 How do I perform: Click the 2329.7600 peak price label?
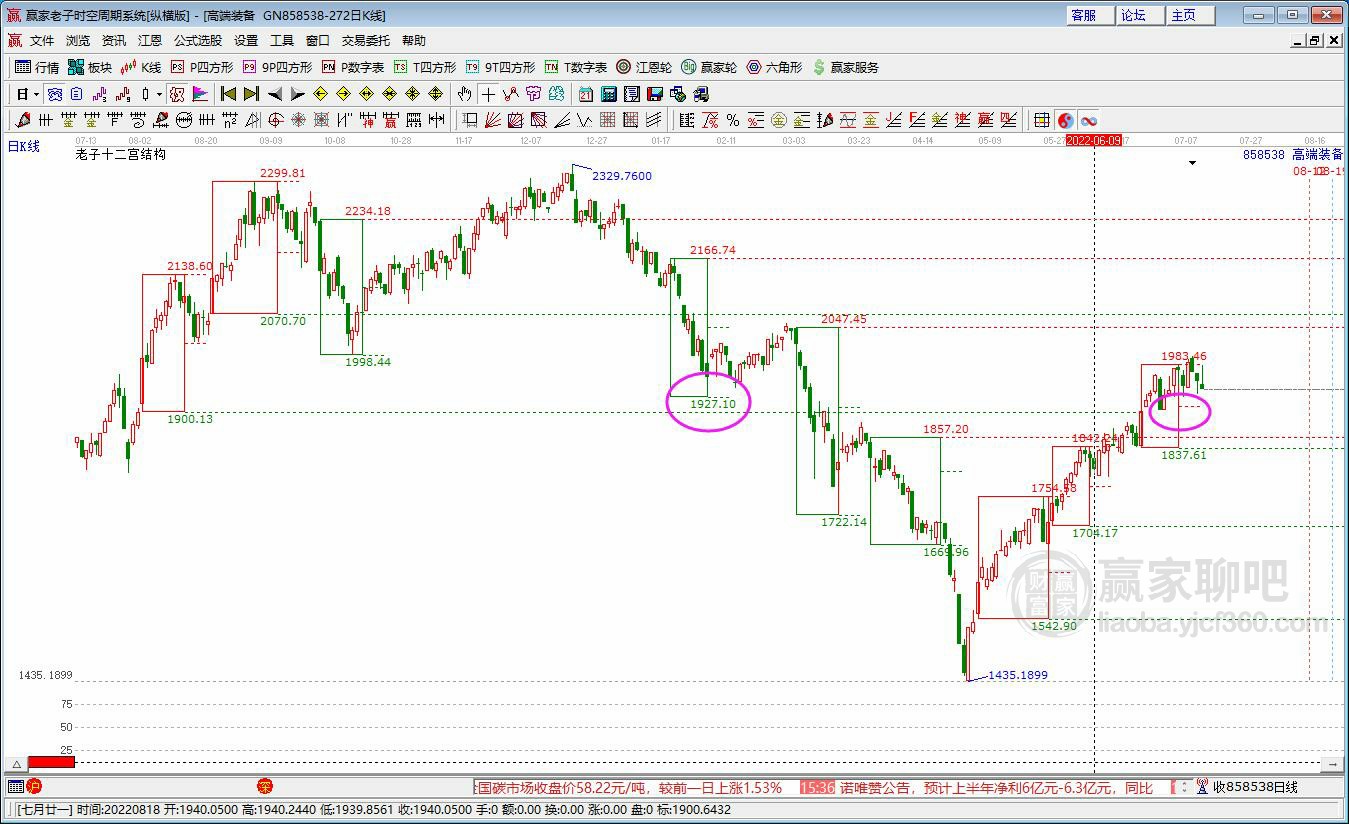(x=622, y=176)
